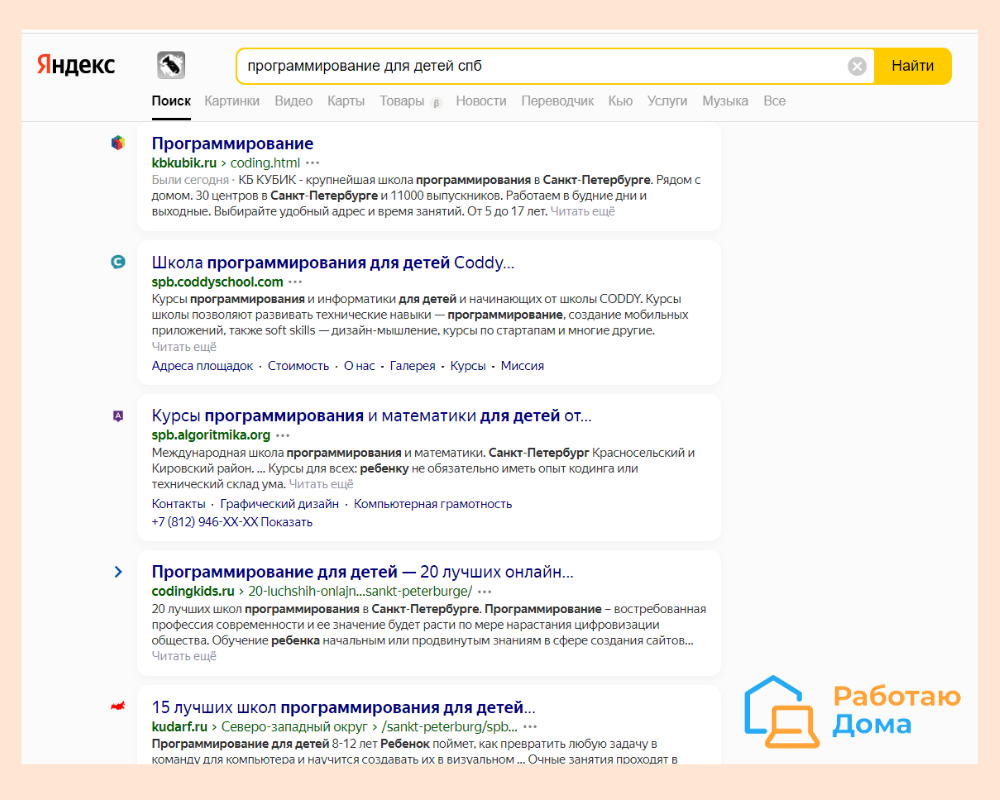This screenshot has height=800, width=1000.
Task: Open the Галерея sitelink
Action: 413,366
